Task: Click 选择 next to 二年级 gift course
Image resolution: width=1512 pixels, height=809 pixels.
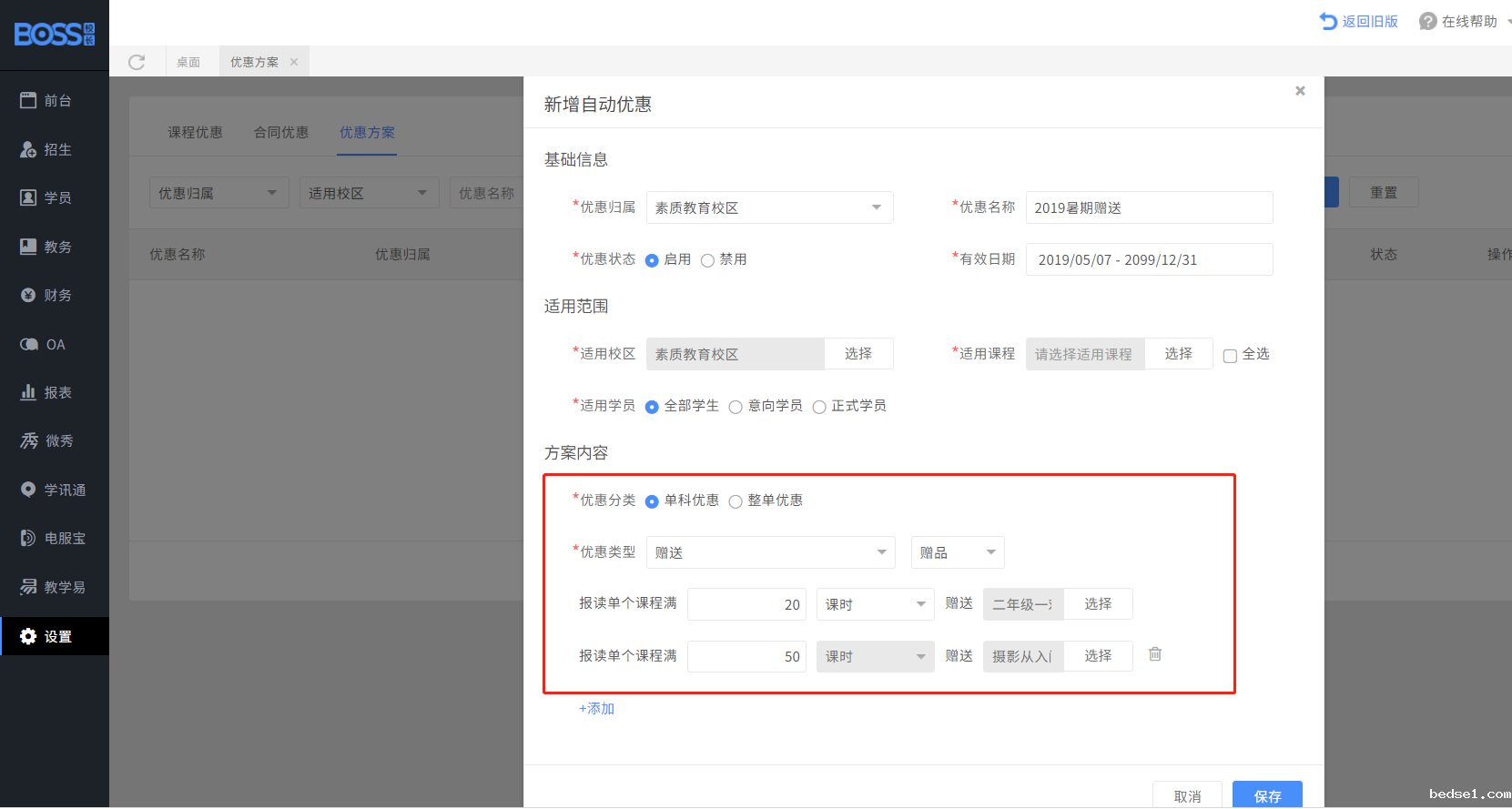Action: pyautogui.click(x=1099, y=604)
